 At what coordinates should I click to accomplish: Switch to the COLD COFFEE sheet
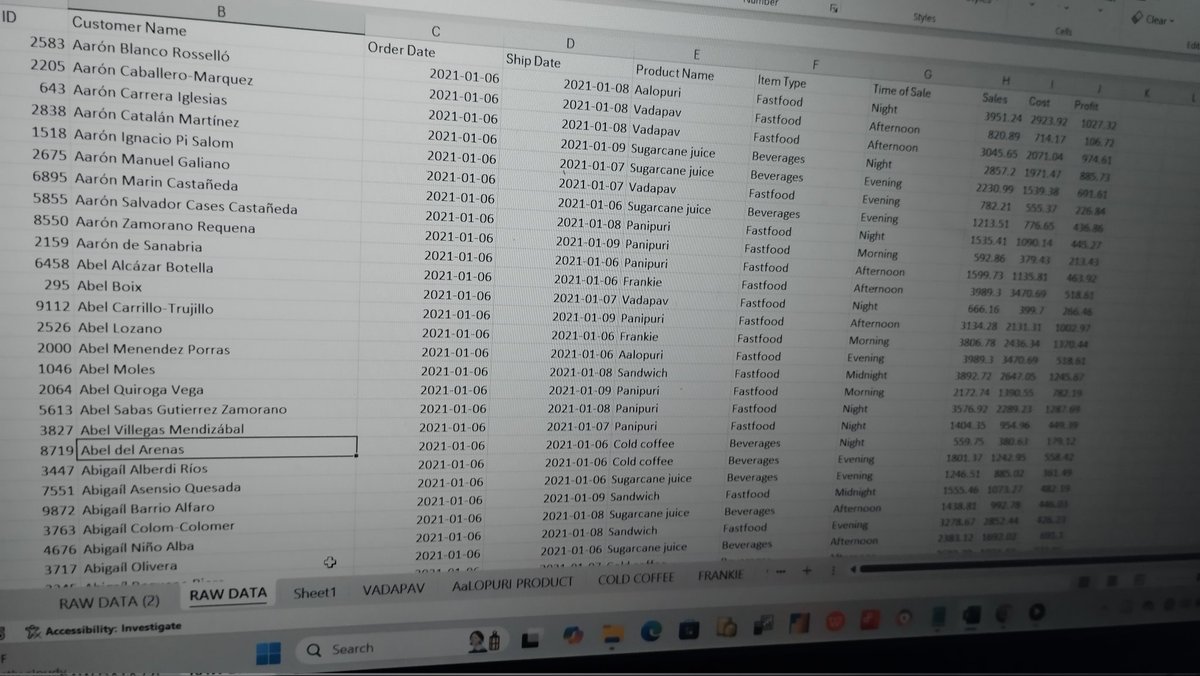pos(635,578)
